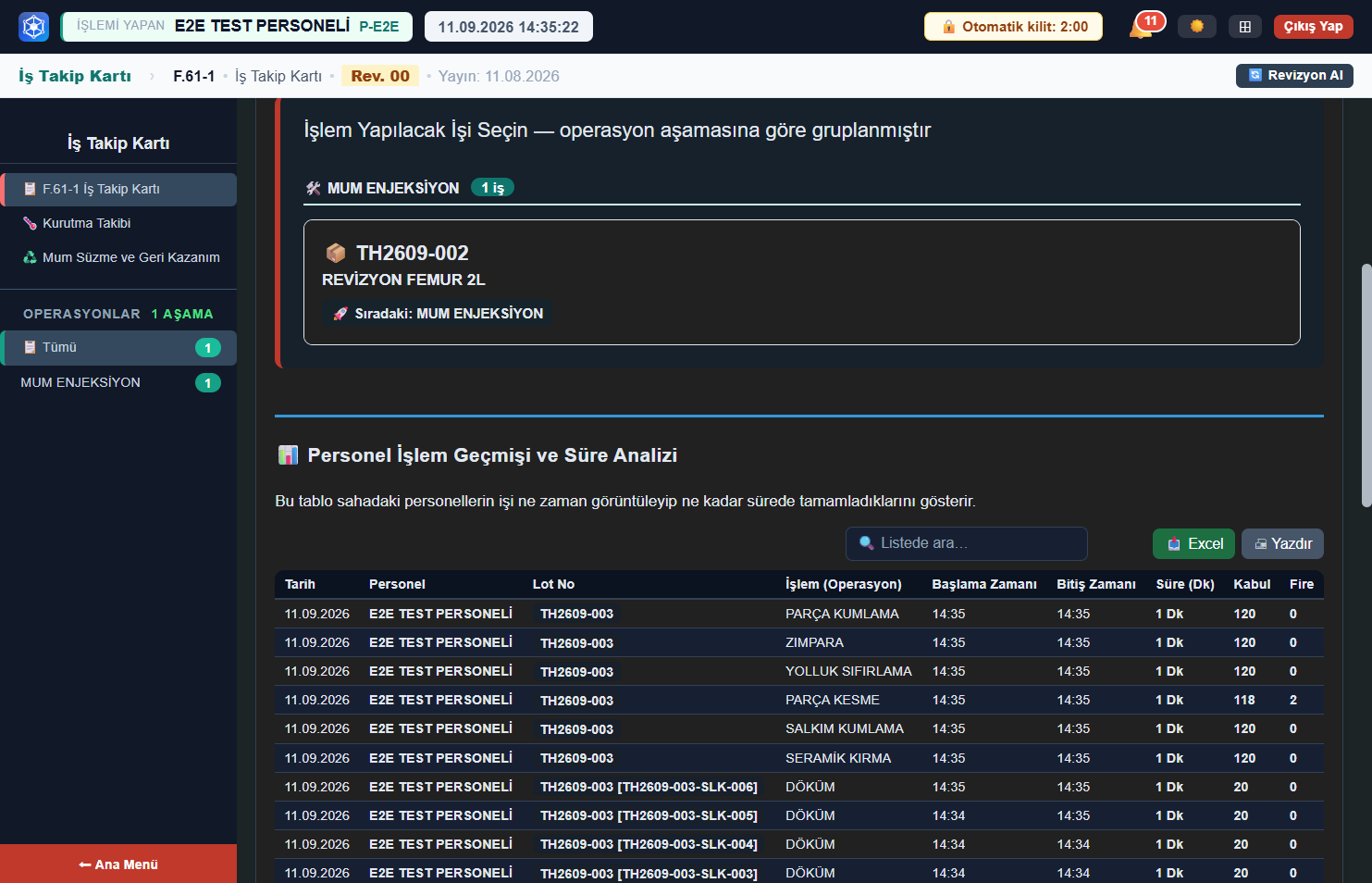Click the 1 iş badge next to MUM ENJEKSİYON

492,188
